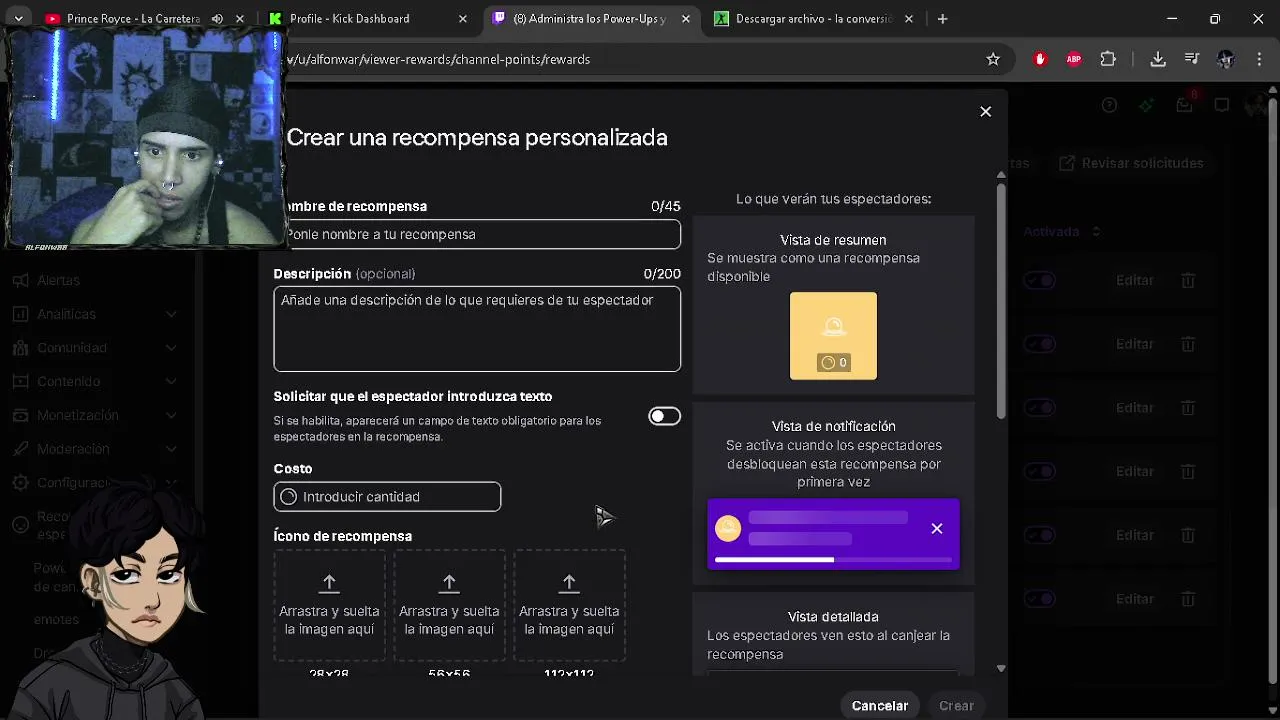Toggle the third reward's Activada switch
The height and width of the screenshot is (720, 1280).
[1039, 408]
